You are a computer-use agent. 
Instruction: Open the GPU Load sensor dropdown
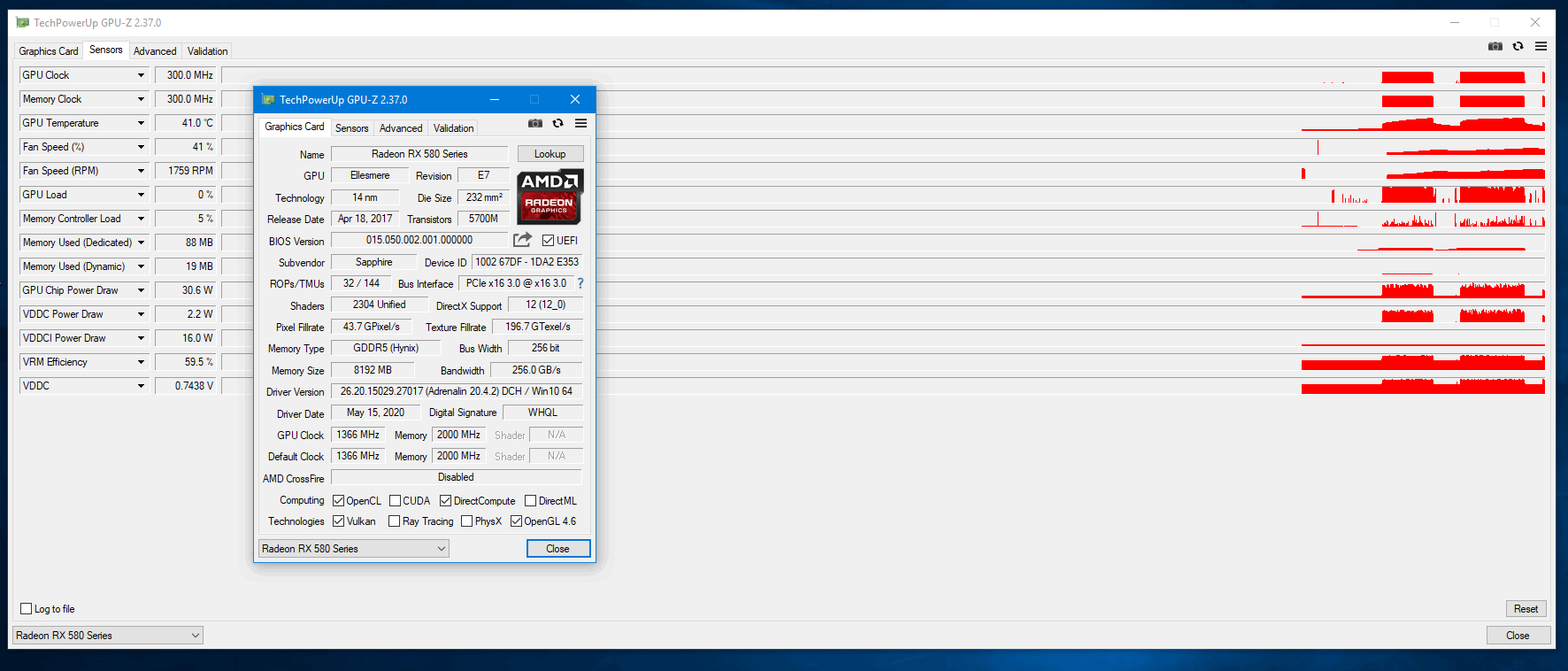click(141, 195)
